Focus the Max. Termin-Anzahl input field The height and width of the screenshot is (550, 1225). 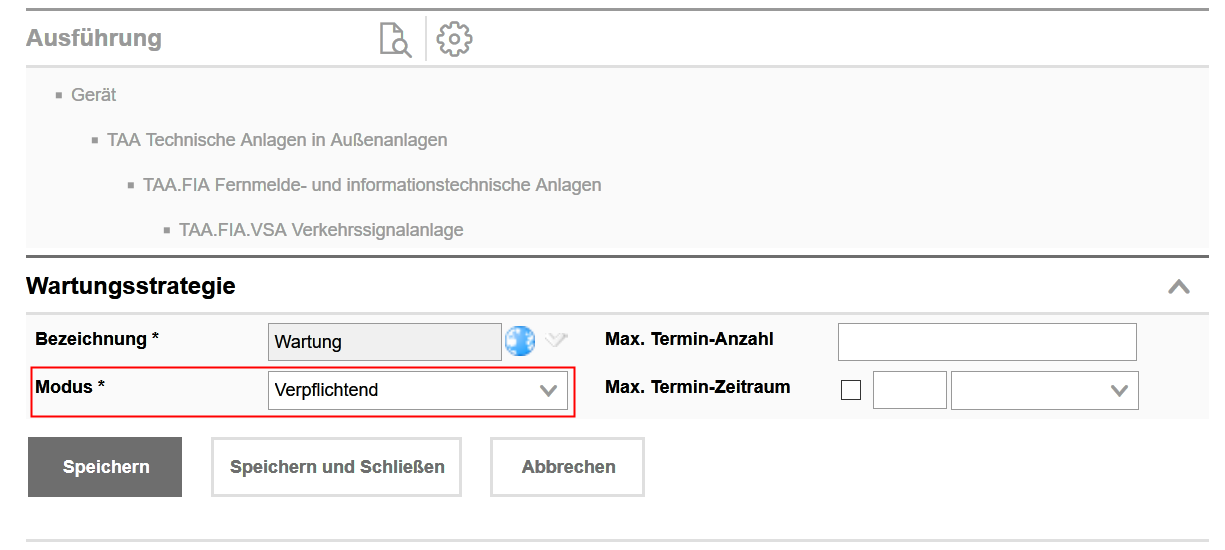(987, 342)
